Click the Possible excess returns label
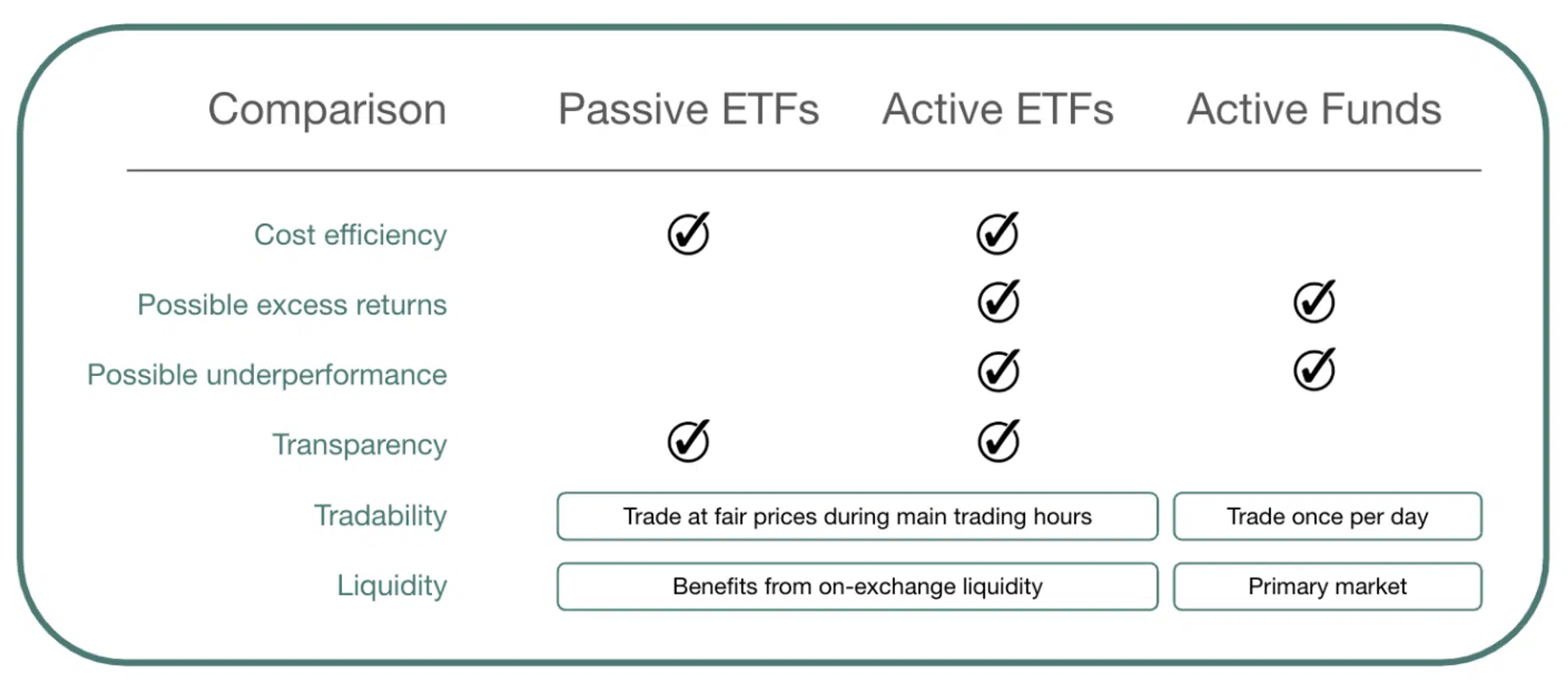Viewport: 1568px width, 690px height. click(292, 305)
